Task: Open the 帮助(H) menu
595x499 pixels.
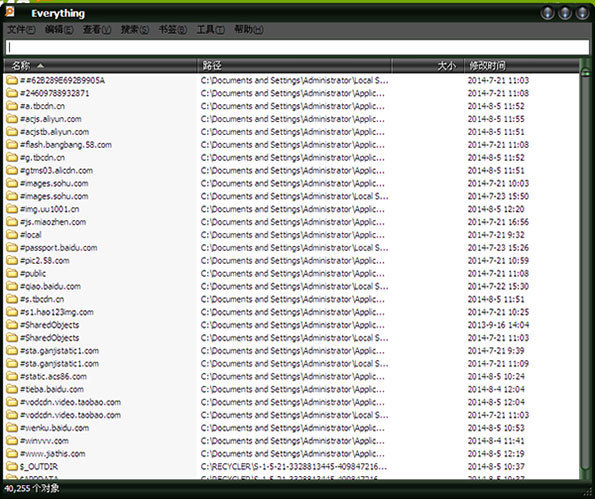Action: (249, 30)
